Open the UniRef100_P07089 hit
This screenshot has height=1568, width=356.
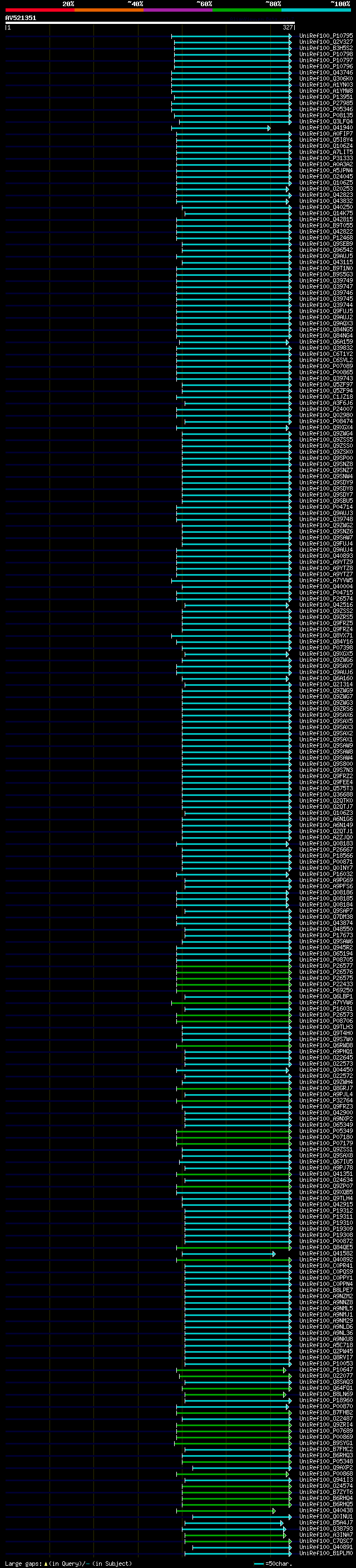326,367
